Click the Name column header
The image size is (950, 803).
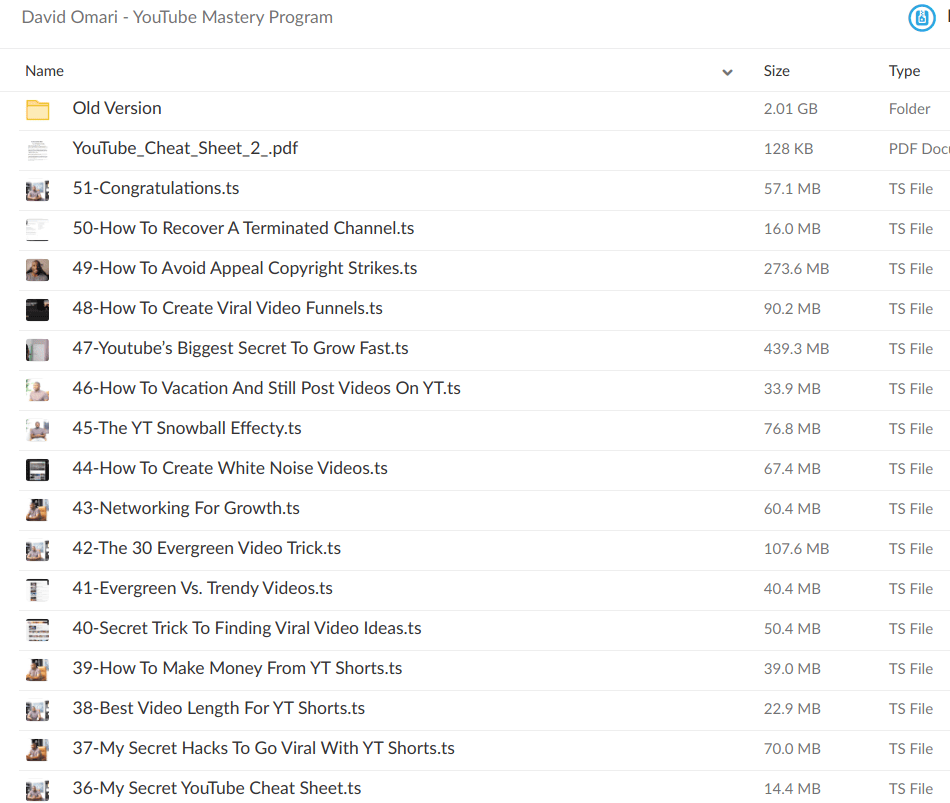44,71
